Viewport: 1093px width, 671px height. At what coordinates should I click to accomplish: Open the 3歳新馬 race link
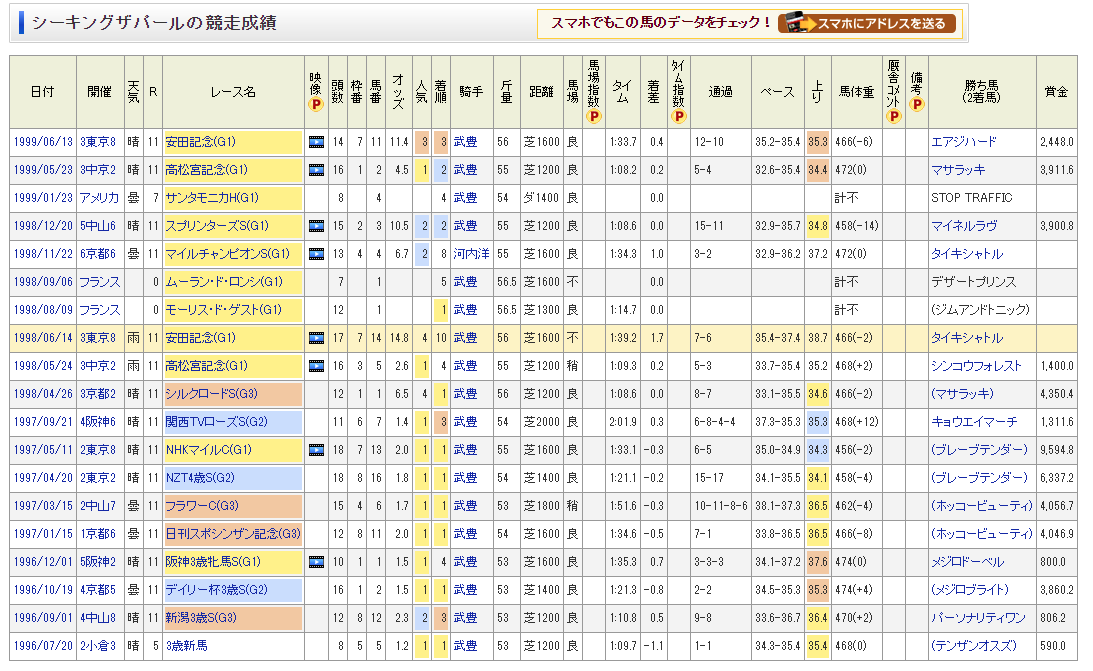187,646
